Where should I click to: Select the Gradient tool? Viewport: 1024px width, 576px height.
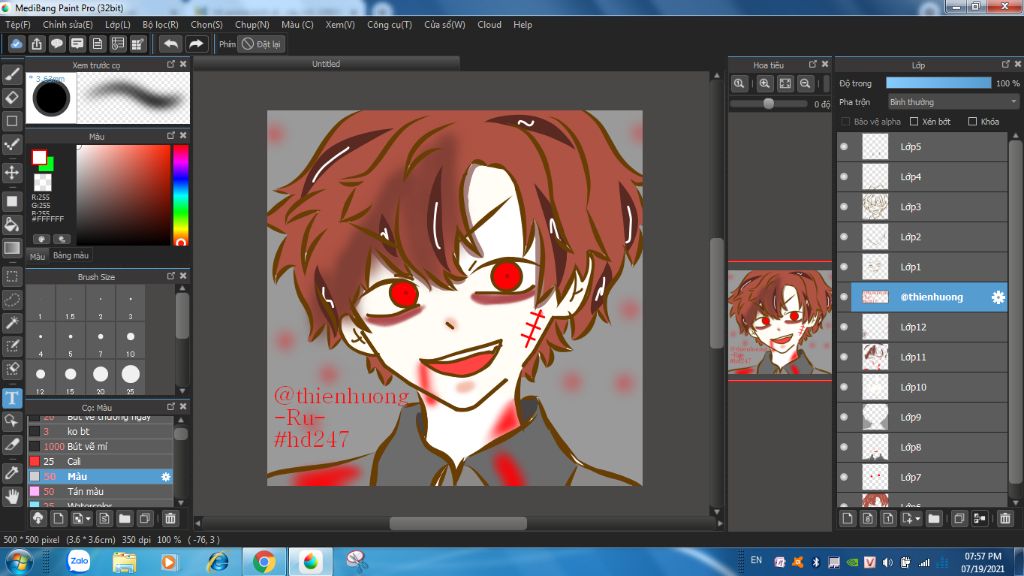pos(12,248)
